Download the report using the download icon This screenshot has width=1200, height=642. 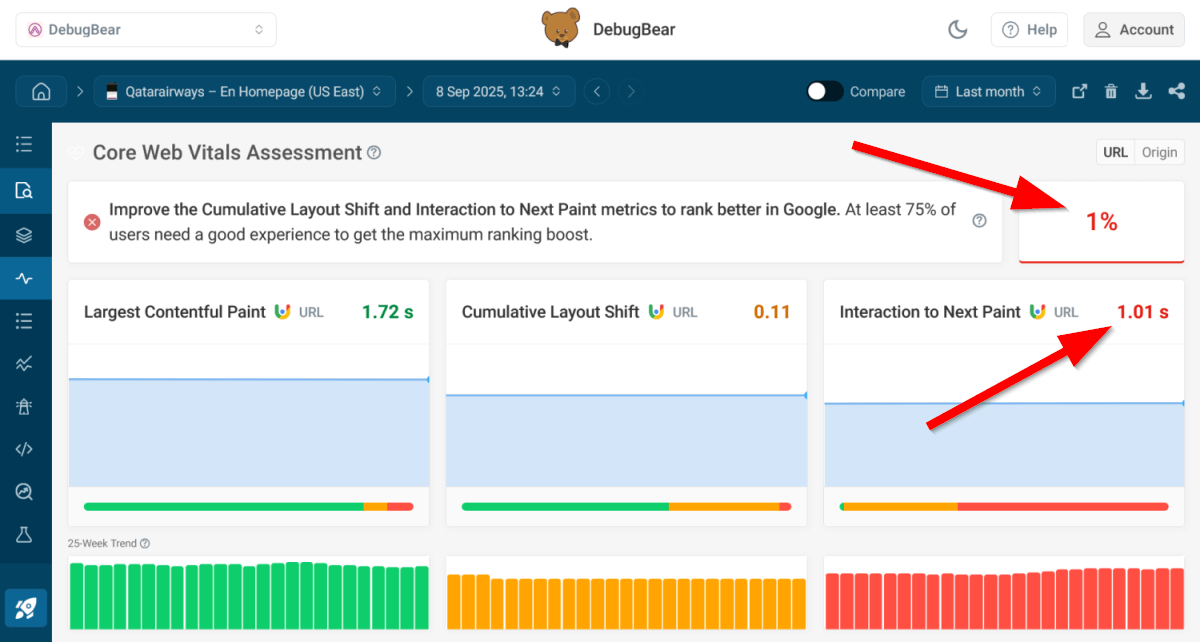point(1143,92)
